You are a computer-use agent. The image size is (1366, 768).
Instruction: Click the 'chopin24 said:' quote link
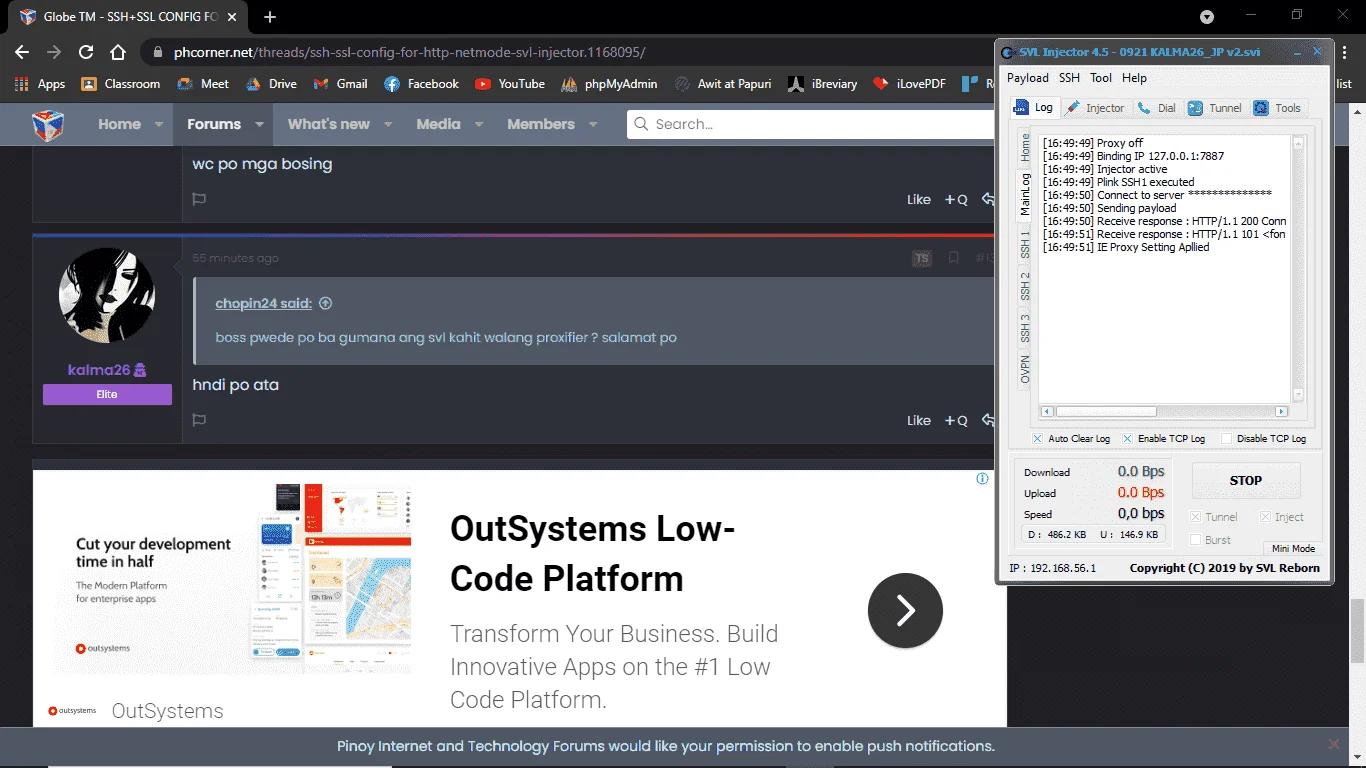pyautogui.click(x=264, y=303)
